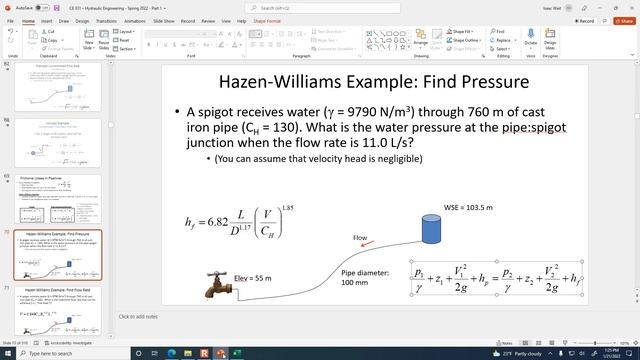Toggle text Shadow formatting
Image resolution: width=640 pixels, height=360 pixels.
(174, 44)
